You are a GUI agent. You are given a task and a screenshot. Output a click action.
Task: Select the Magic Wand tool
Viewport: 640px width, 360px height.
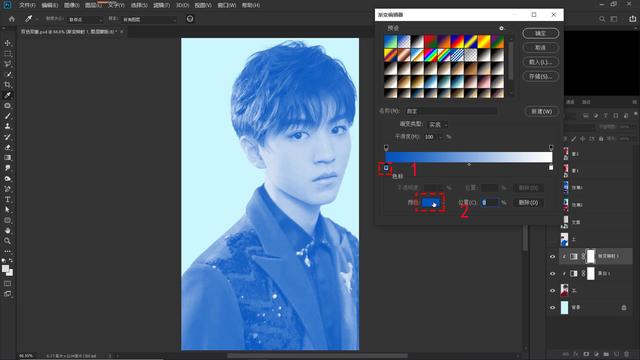coord(7,74)
